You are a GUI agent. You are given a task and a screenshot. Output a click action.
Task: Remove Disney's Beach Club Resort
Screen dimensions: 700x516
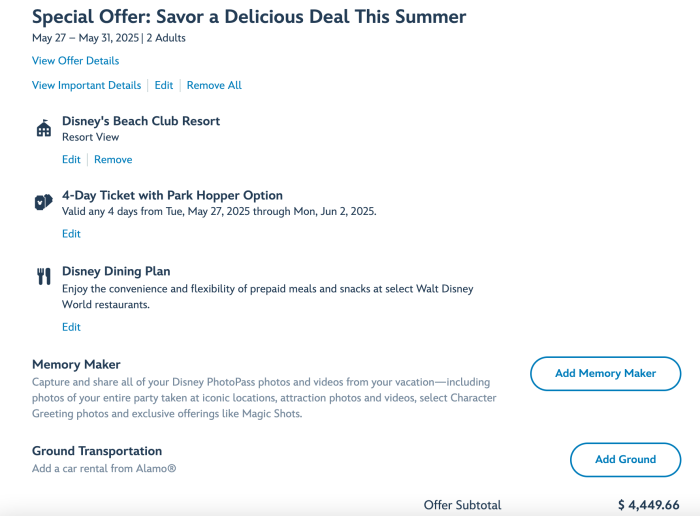[x=113, y=160]
